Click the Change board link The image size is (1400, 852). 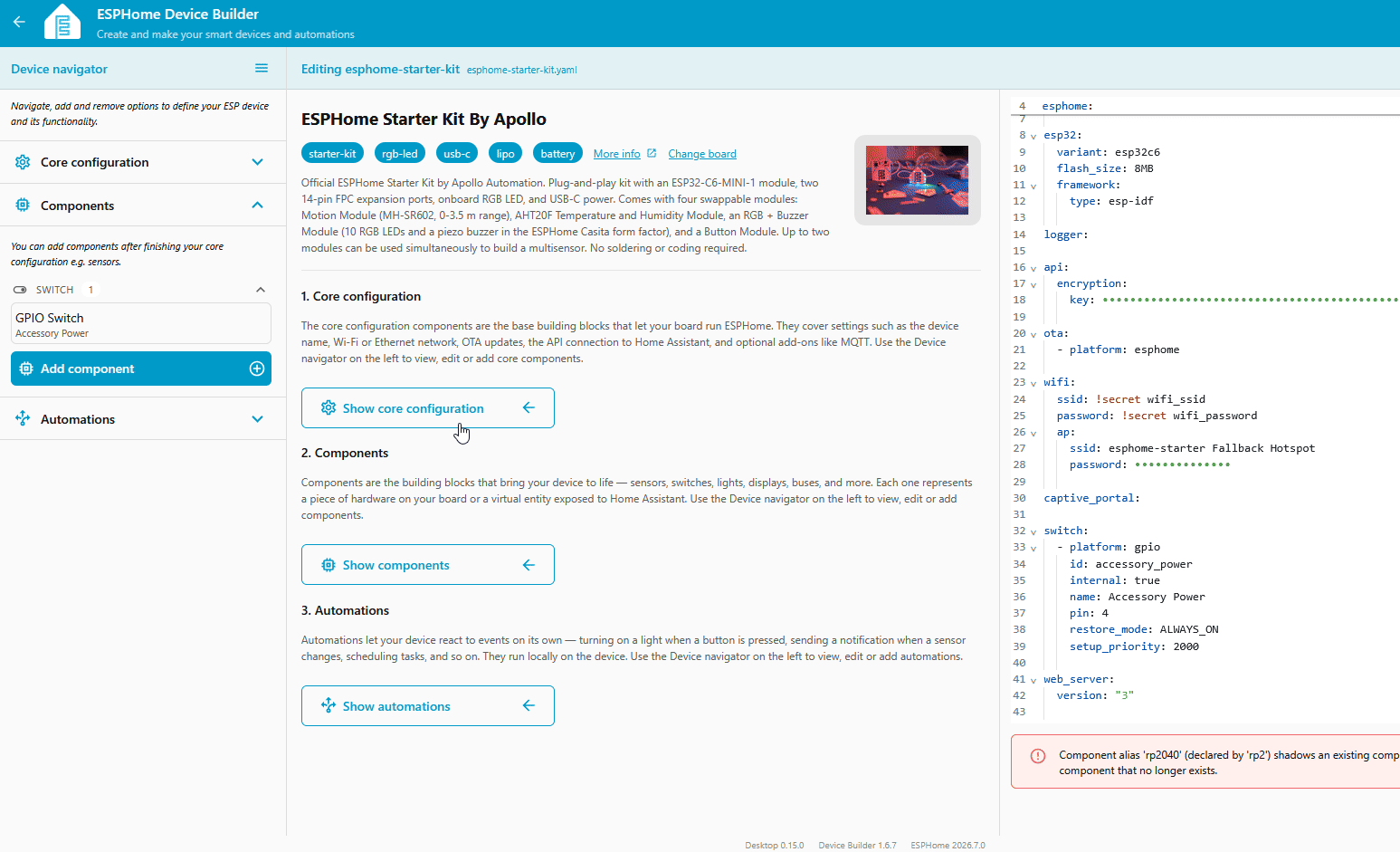(702, 154)
